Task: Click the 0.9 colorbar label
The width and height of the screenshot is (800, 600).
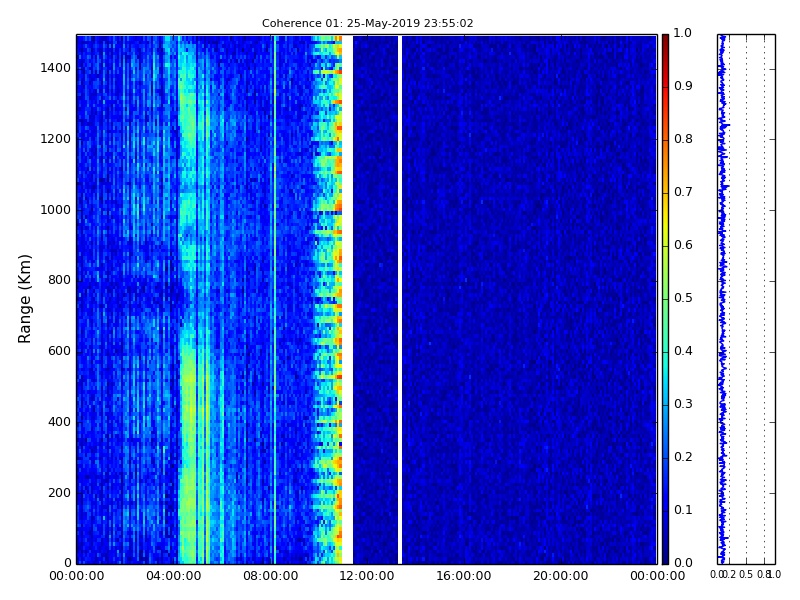Action: [683, 86]
